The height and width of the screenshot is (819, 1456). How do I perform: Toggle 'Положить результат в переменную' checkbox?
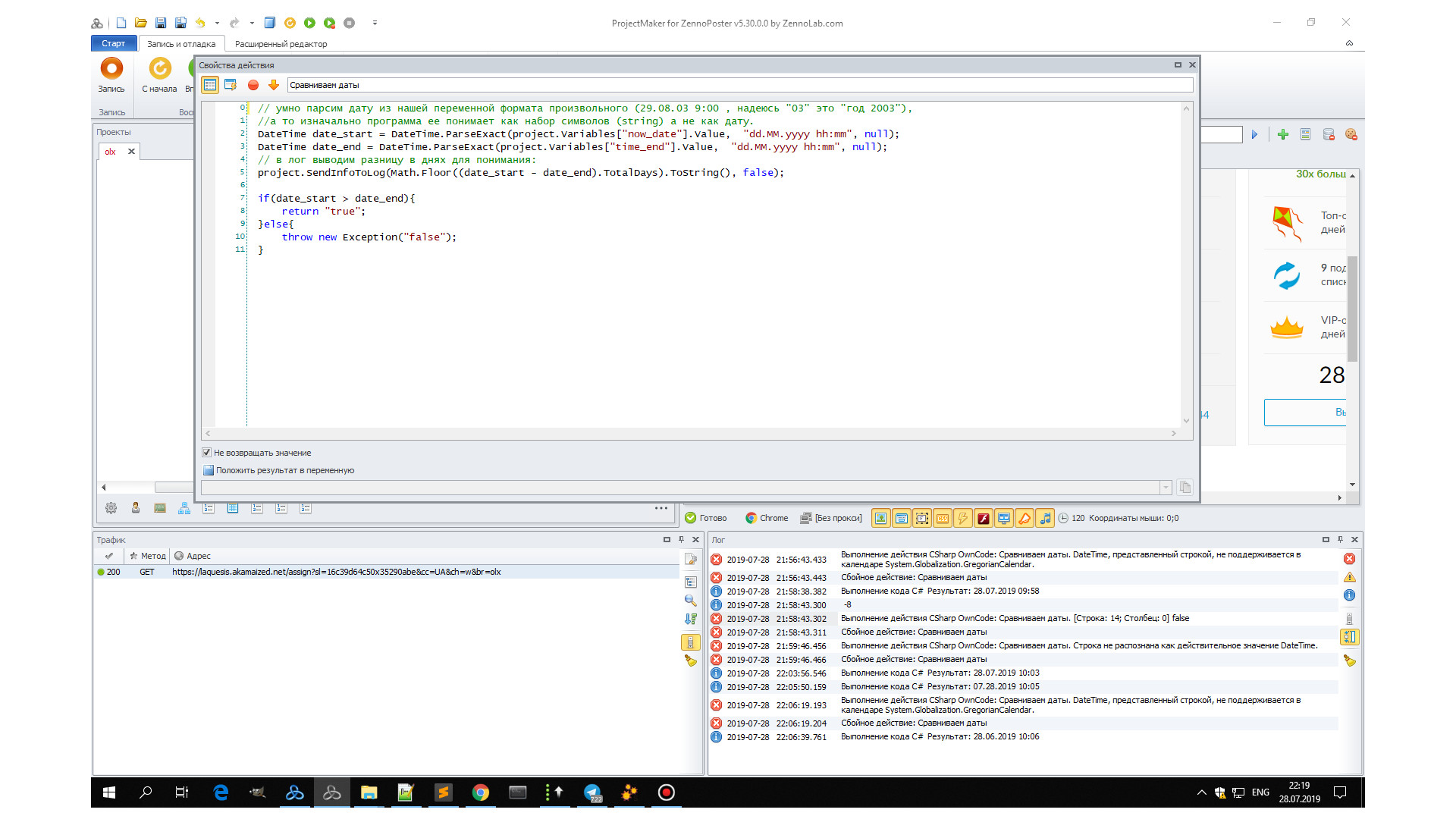coord(209,470)
